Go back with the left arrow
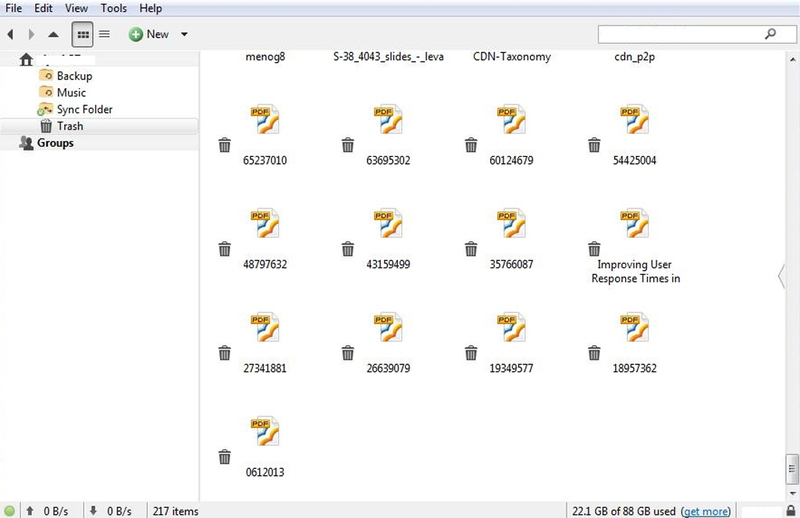 pyautogui.click(x=10, y=34)
